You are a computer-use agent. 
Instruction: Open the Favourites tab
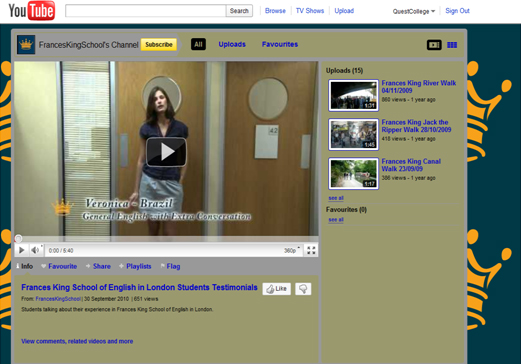pyautogui.click(x=280, y=44)
